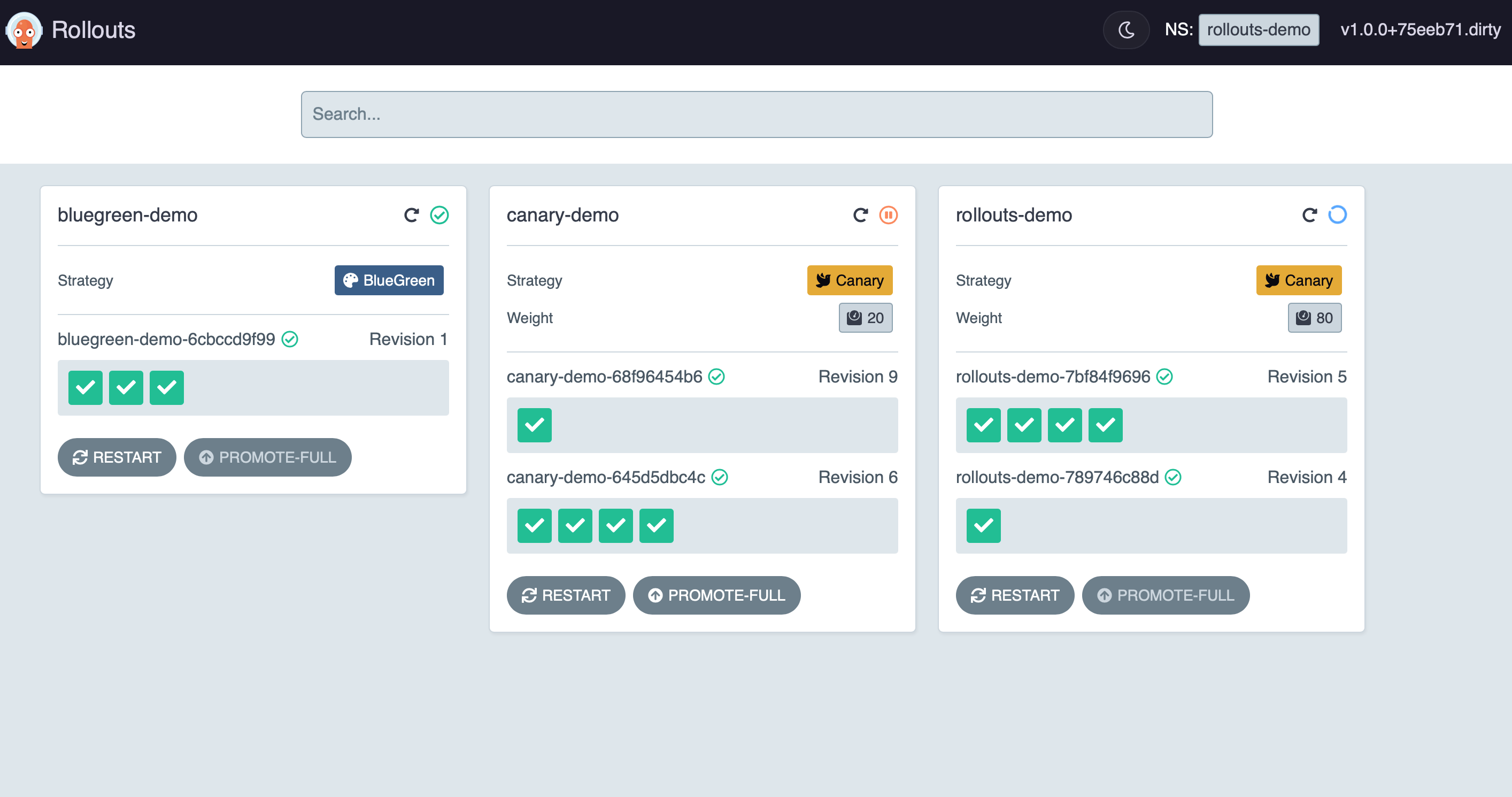This screenshot has height=797, width=1512.
Task: Select first pod of bluegreen-demo-6cbccd9f99
Action: (86, 388)
